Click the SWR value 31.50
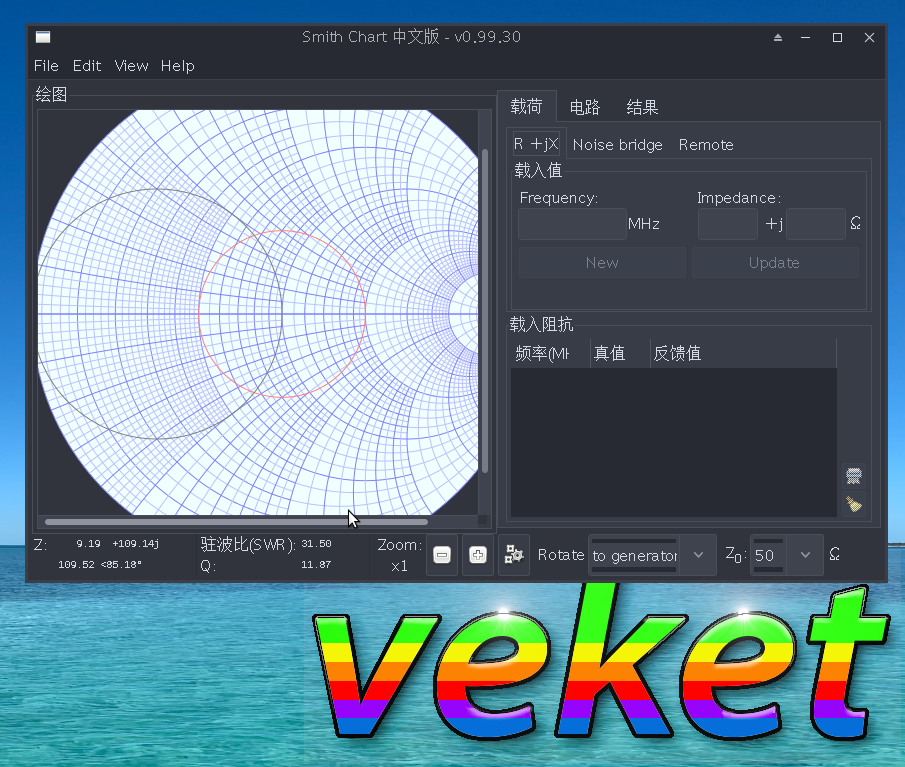The width and height of the screenshot is (905, 767). click(x=316, y=544)
